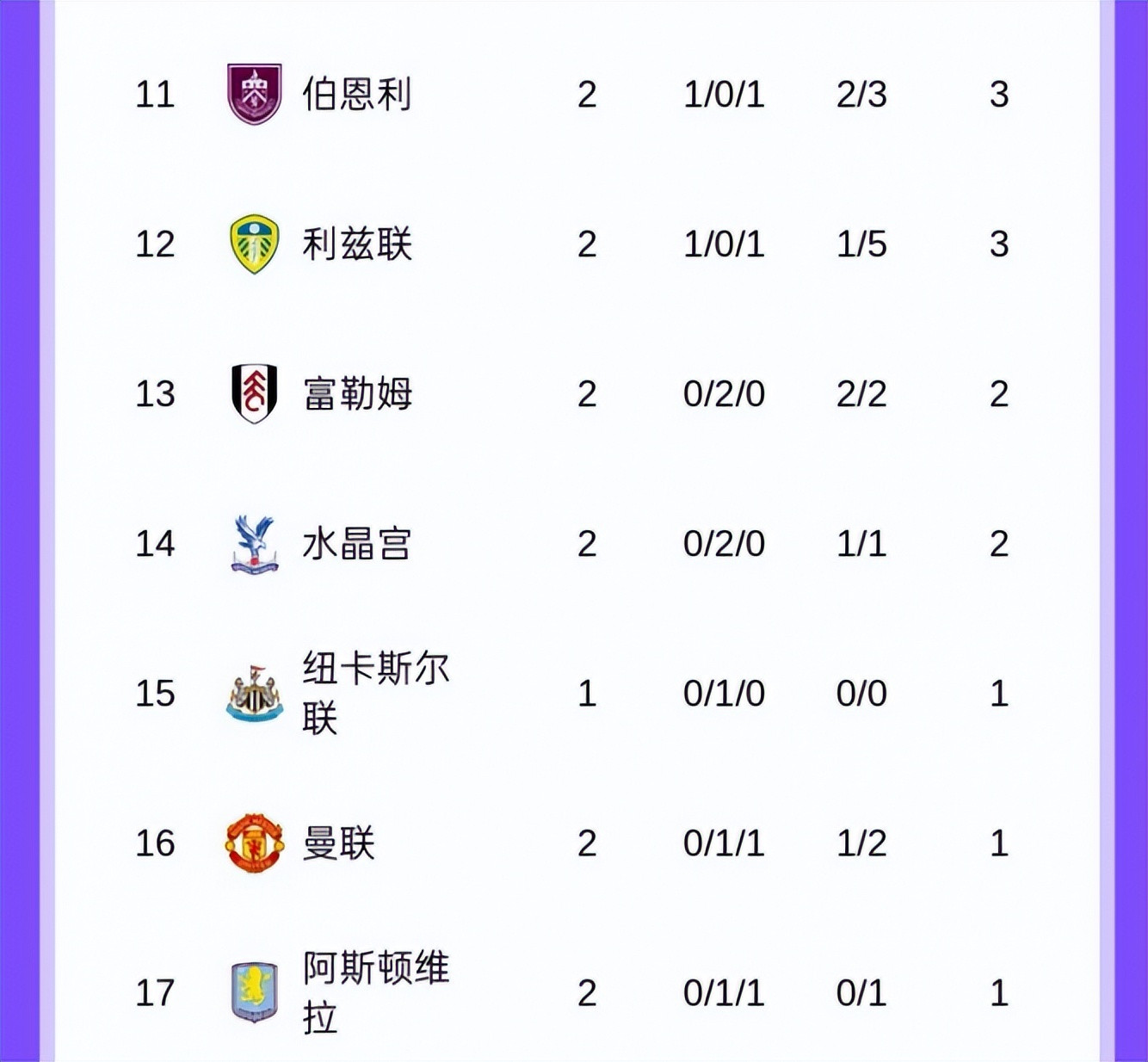Open team name 伯恩利

(356, 94)
